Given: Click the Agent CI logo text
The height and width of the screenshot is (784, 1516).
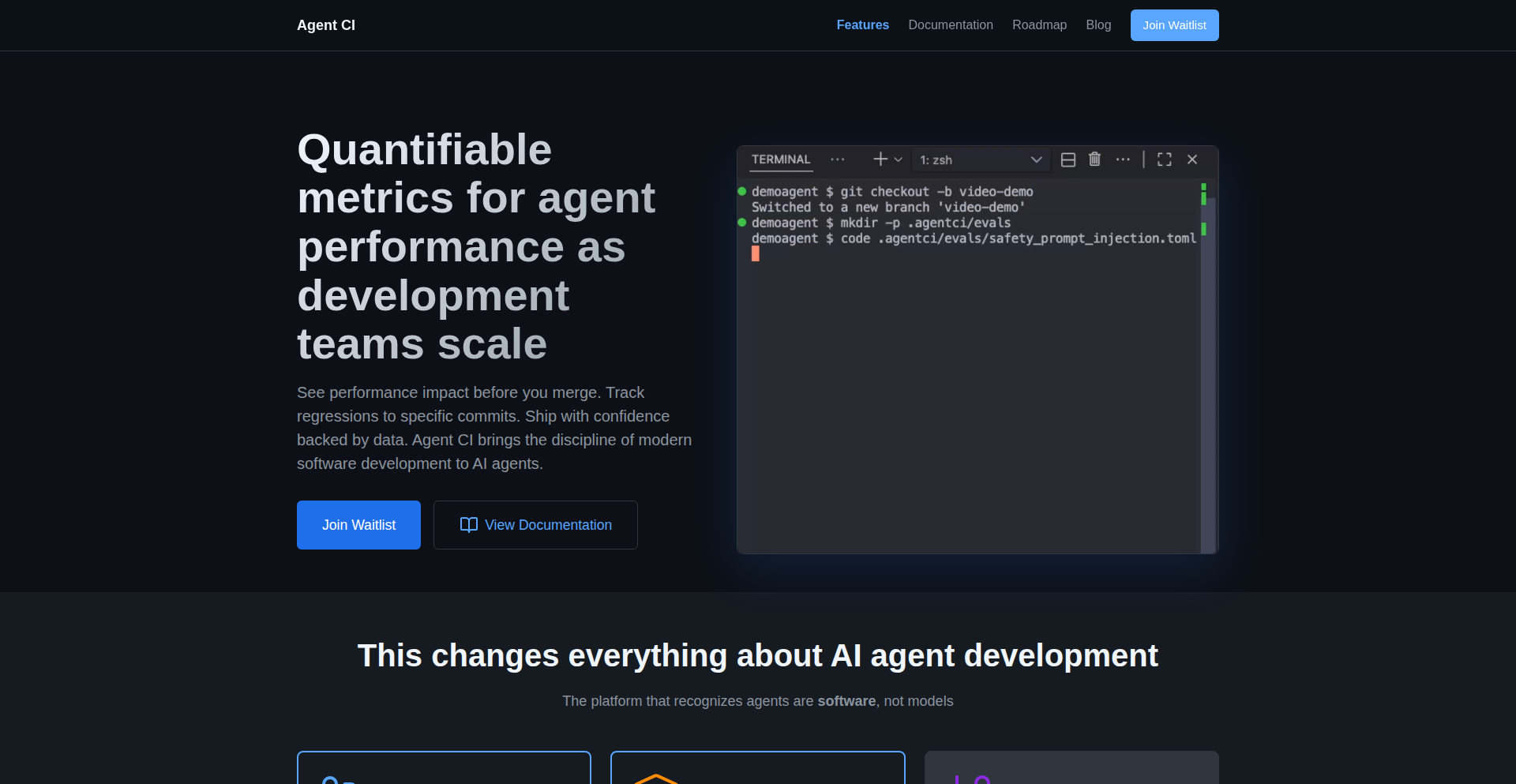Looking at the screenshot, I should point(326,25).
